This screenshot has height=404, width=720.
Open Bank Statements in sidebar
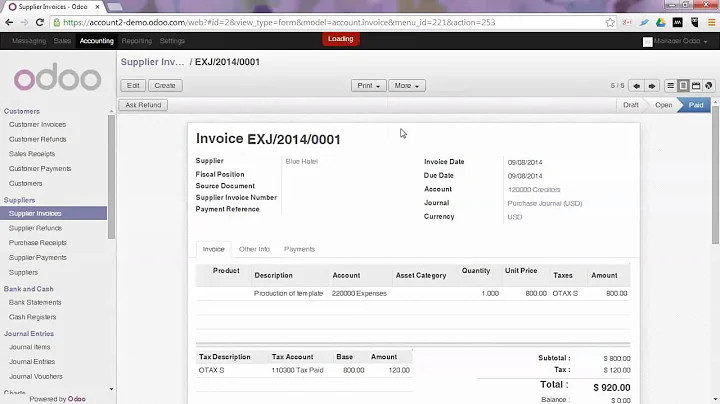pos(35,303)
